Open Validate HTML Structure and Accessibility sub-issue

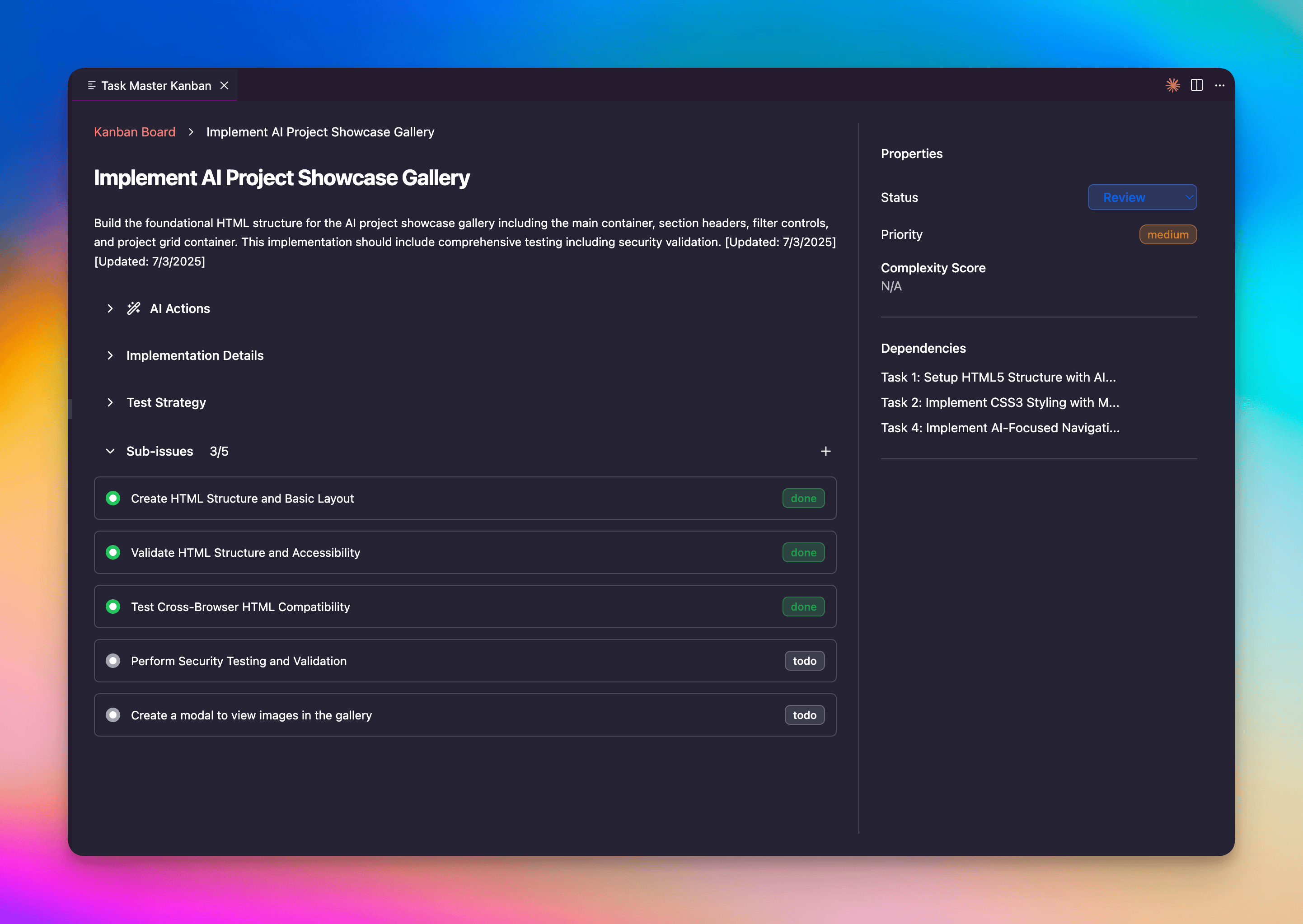[245, 552]
